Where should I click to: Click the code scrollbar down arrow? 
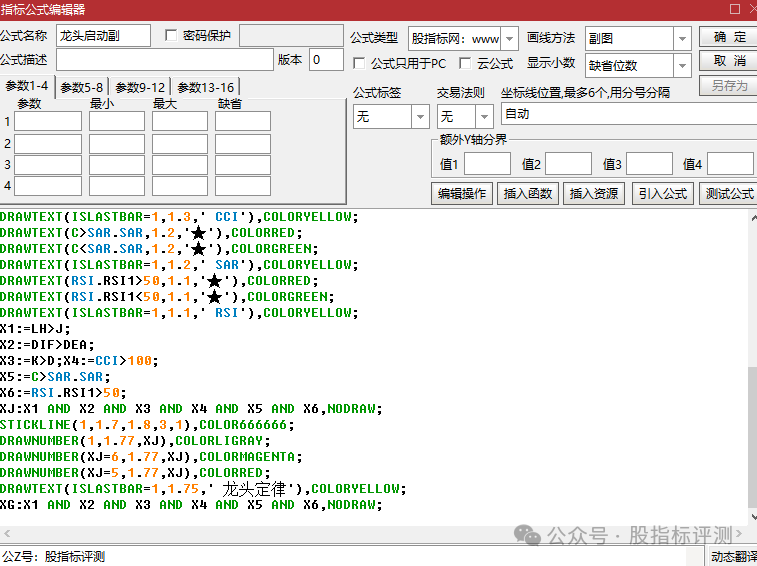753,517
